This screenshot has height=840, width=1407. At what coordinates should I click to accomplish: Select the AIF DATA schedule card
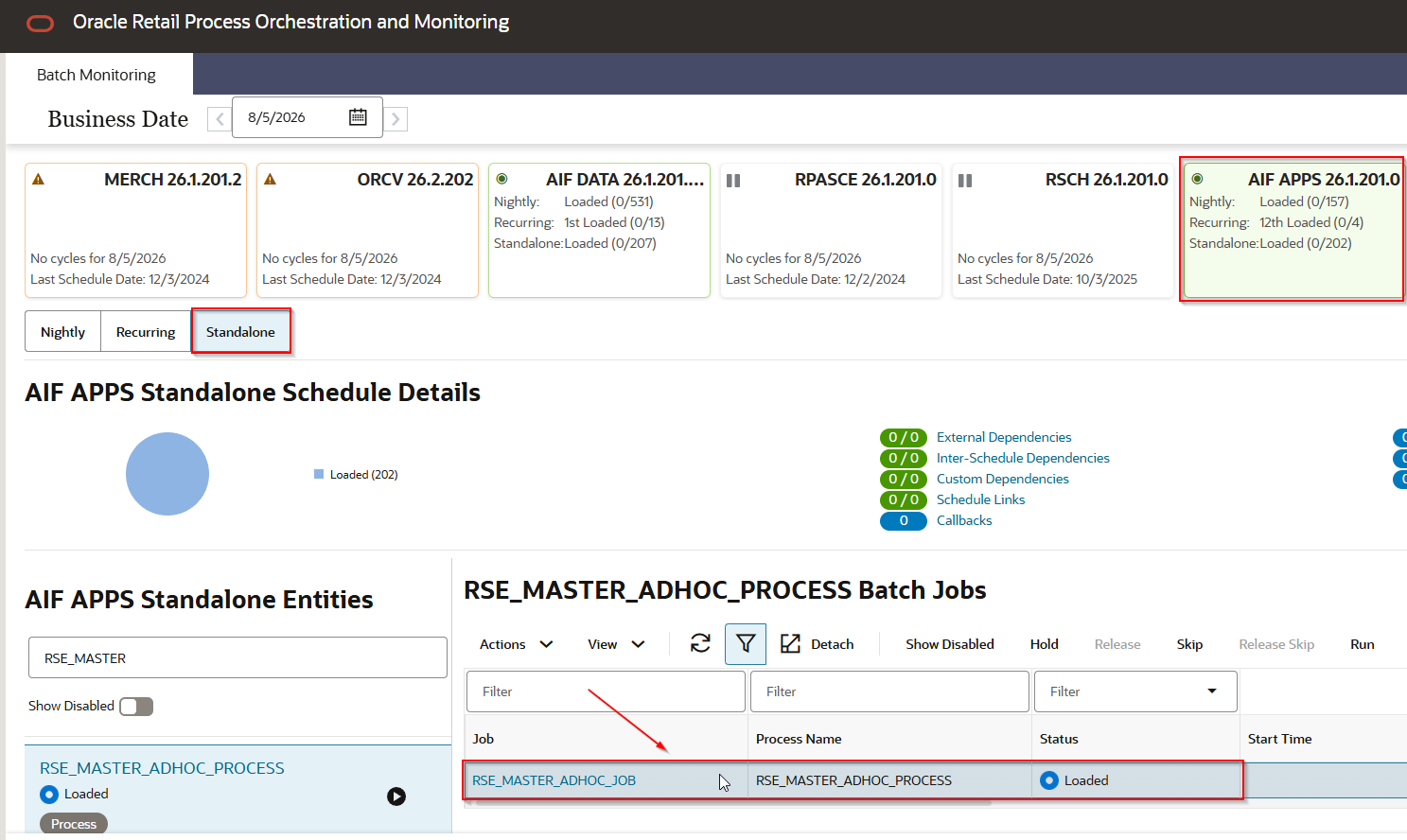coord(599,230)
